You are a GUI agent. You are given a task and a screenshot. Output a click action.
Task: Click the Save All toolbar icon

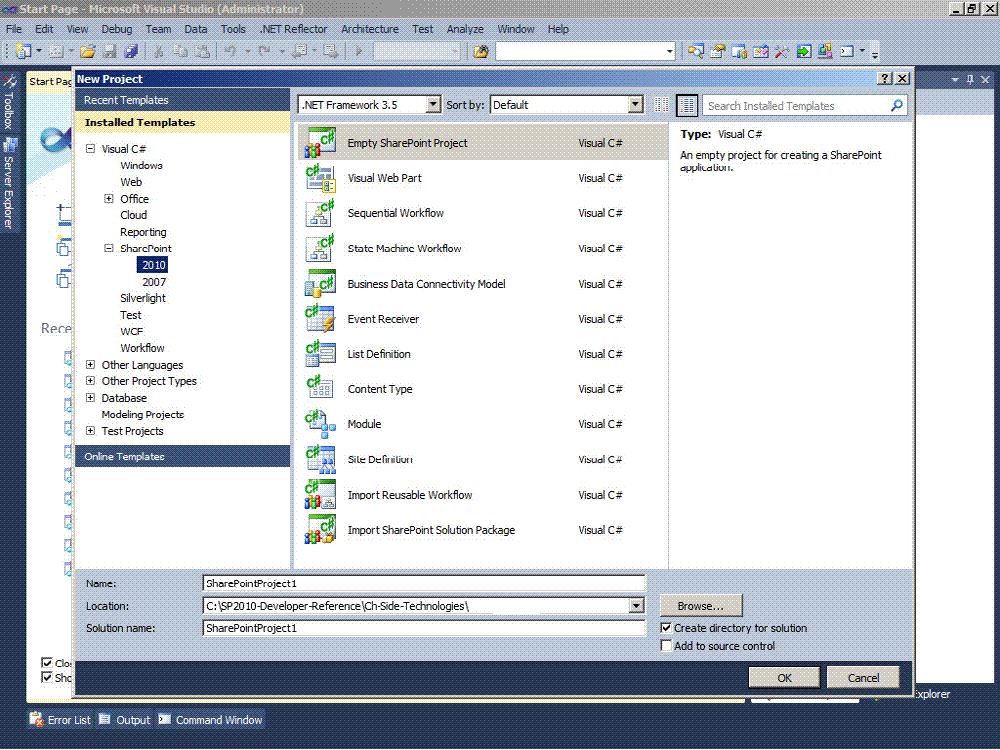coord(131,51)
